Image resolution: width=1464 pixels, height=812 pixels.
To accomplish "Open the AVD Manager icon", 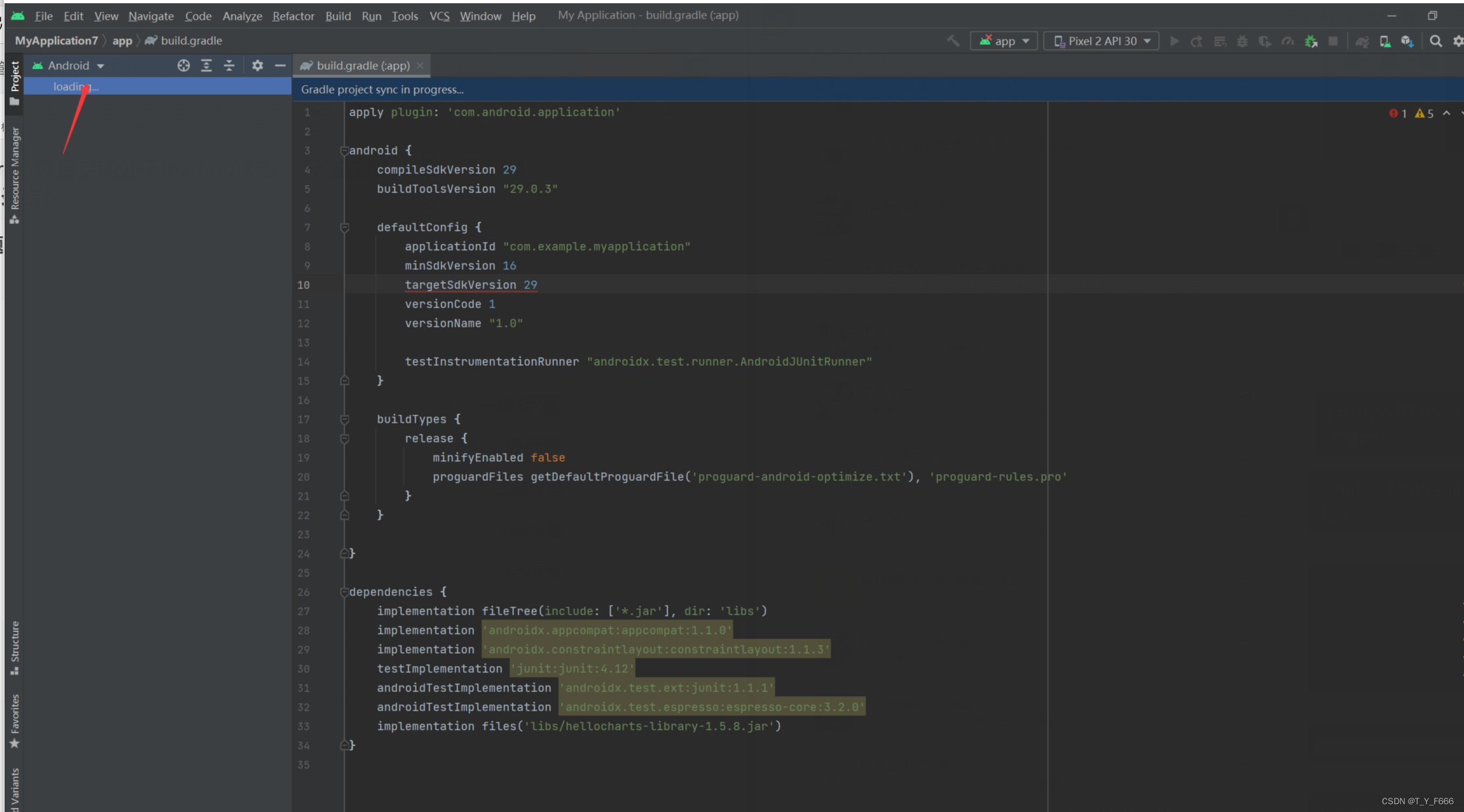I will pos(1385,41).
